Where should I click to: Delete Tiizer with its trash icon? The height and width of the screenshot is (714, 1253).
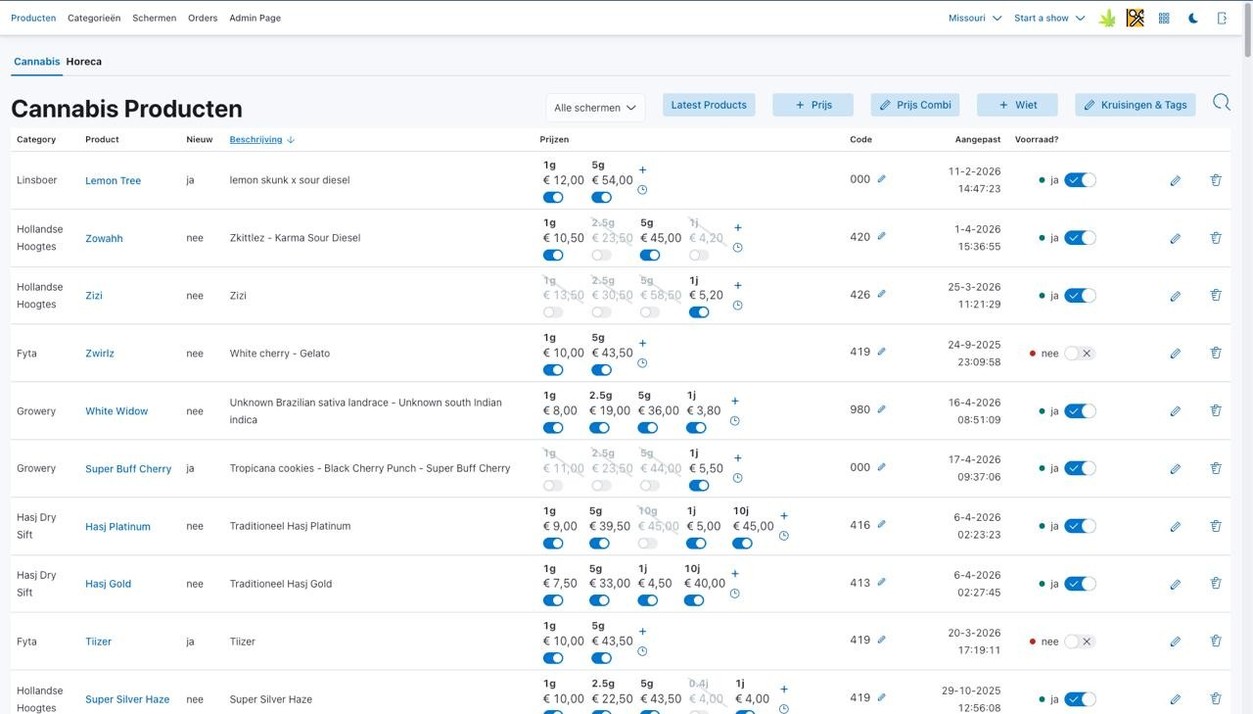pos(1215,641)
